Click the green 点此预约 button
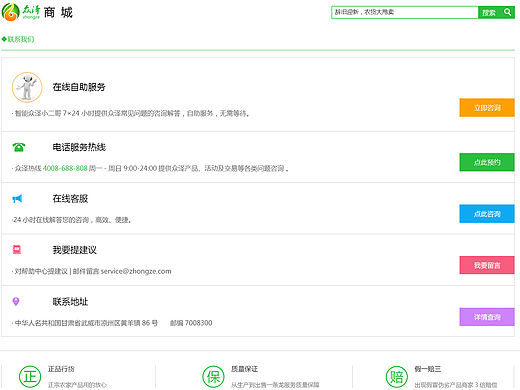Image resolution: width=520 pixels, height=390 pixels. (x=487, y=162)
